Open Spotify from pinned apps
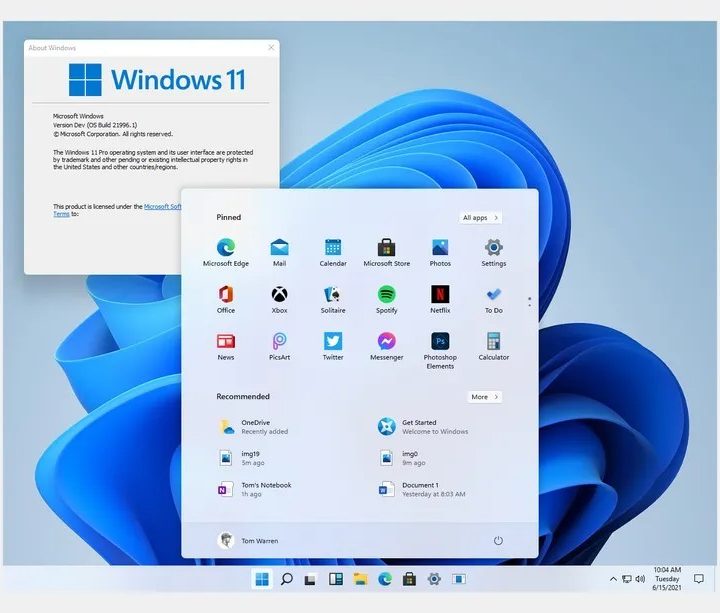 (x=387, y=299)
